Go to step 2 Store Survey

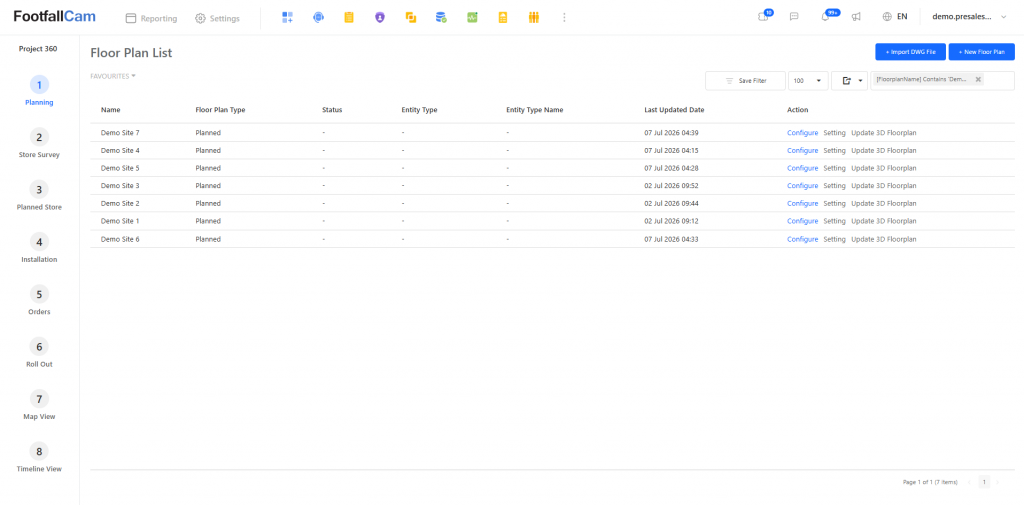[x=39, y=144]
